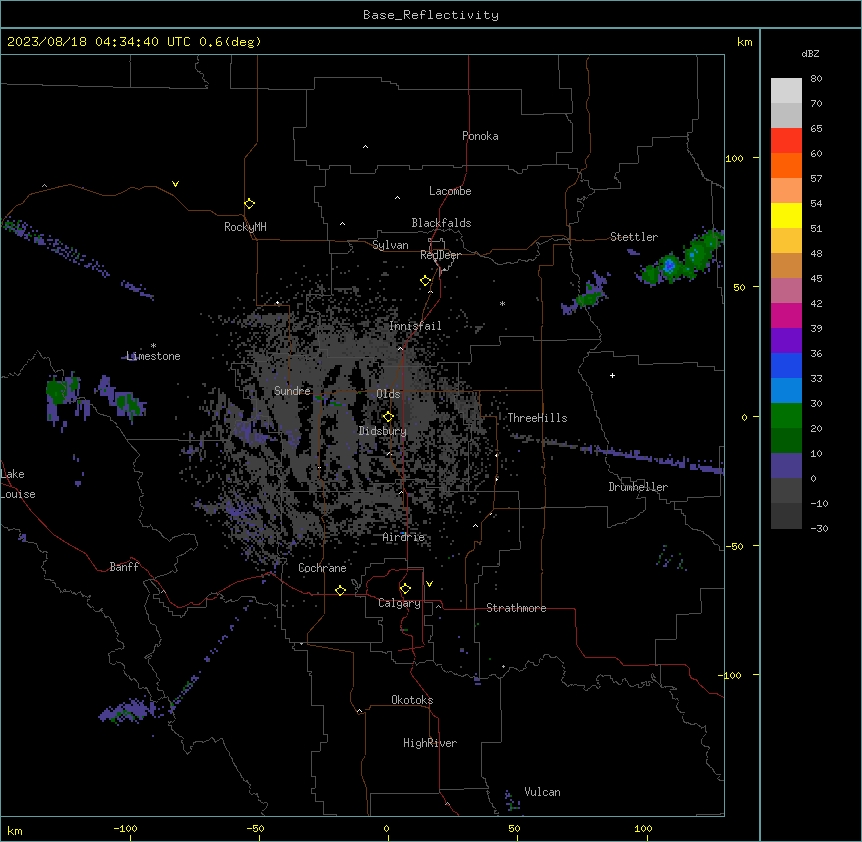
Task: Click the yellow V marker northwest of RockyMH
Action: 175,184
